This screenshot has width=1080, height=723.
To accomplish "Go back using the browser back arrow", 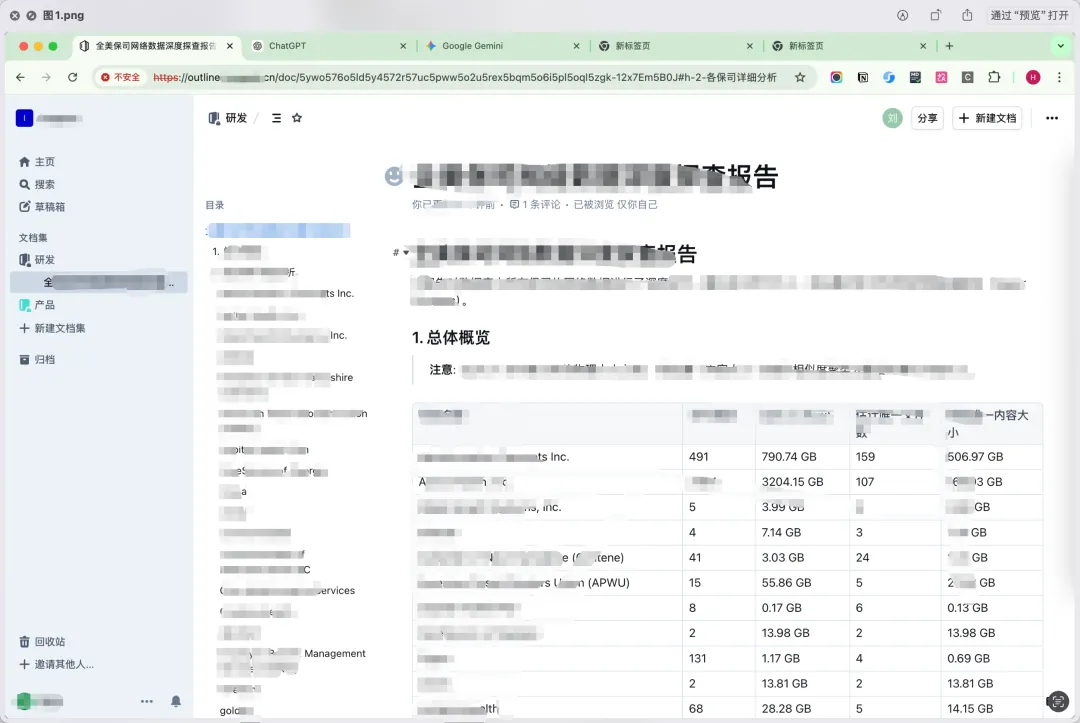I will pos(20,77).
